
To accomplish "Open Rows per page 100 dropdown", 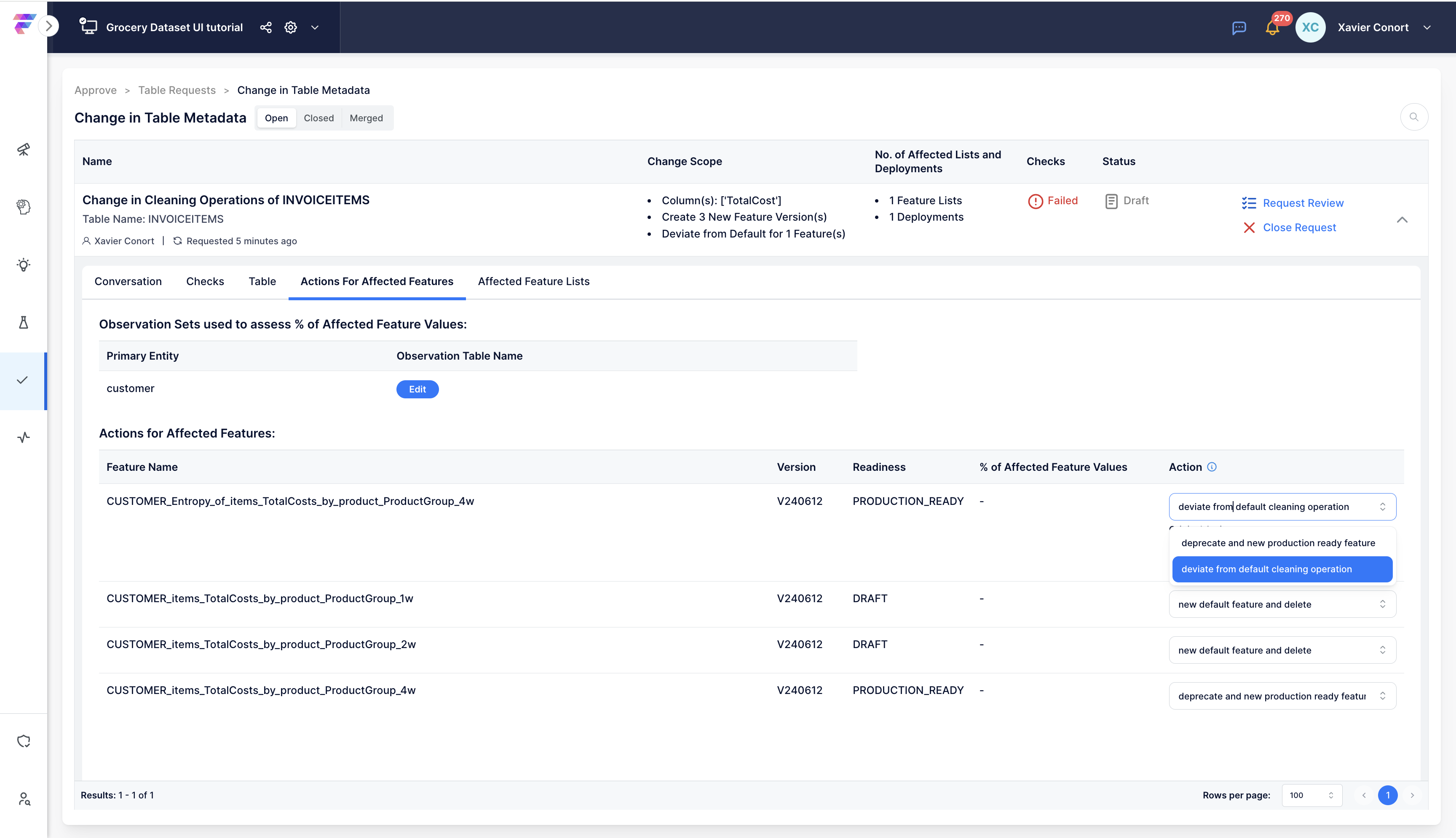I will [1312, 795].
